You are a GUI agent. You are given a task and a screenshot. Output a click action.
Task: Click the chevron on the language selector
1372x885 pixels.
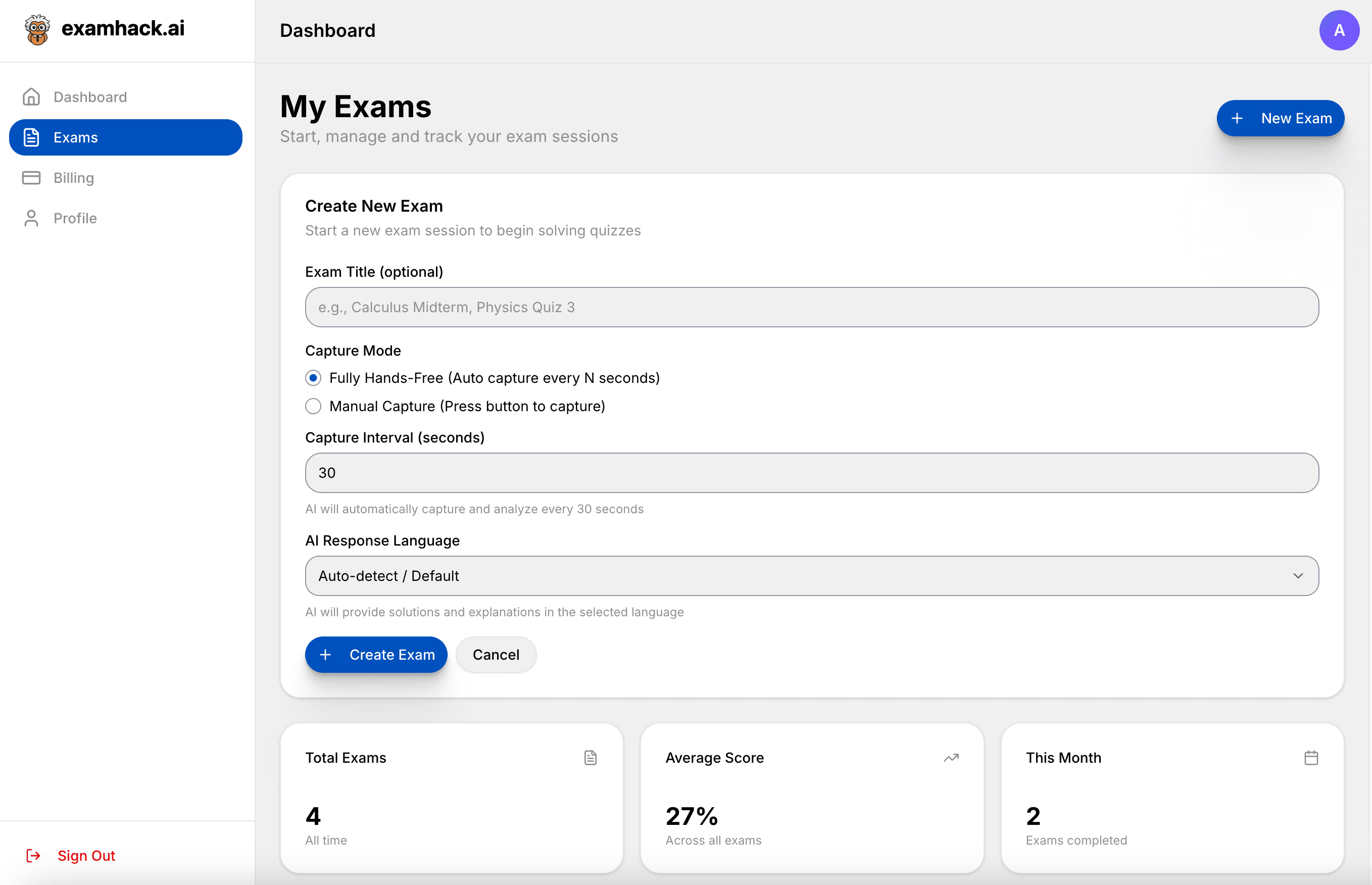click(x=1297, y=576)
